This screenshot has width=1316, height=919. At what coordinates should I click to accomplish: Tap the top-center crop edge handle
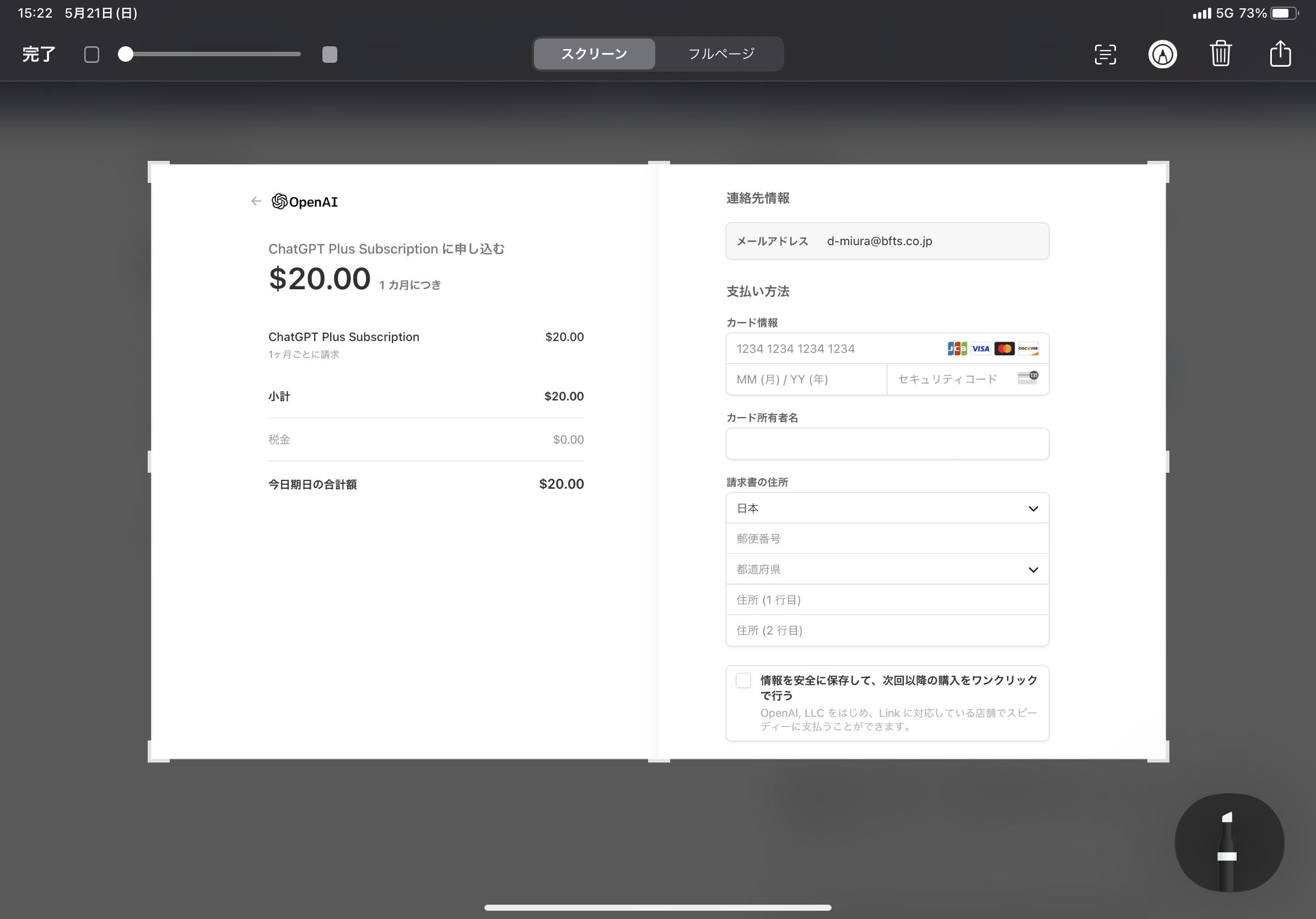(659, 163)
